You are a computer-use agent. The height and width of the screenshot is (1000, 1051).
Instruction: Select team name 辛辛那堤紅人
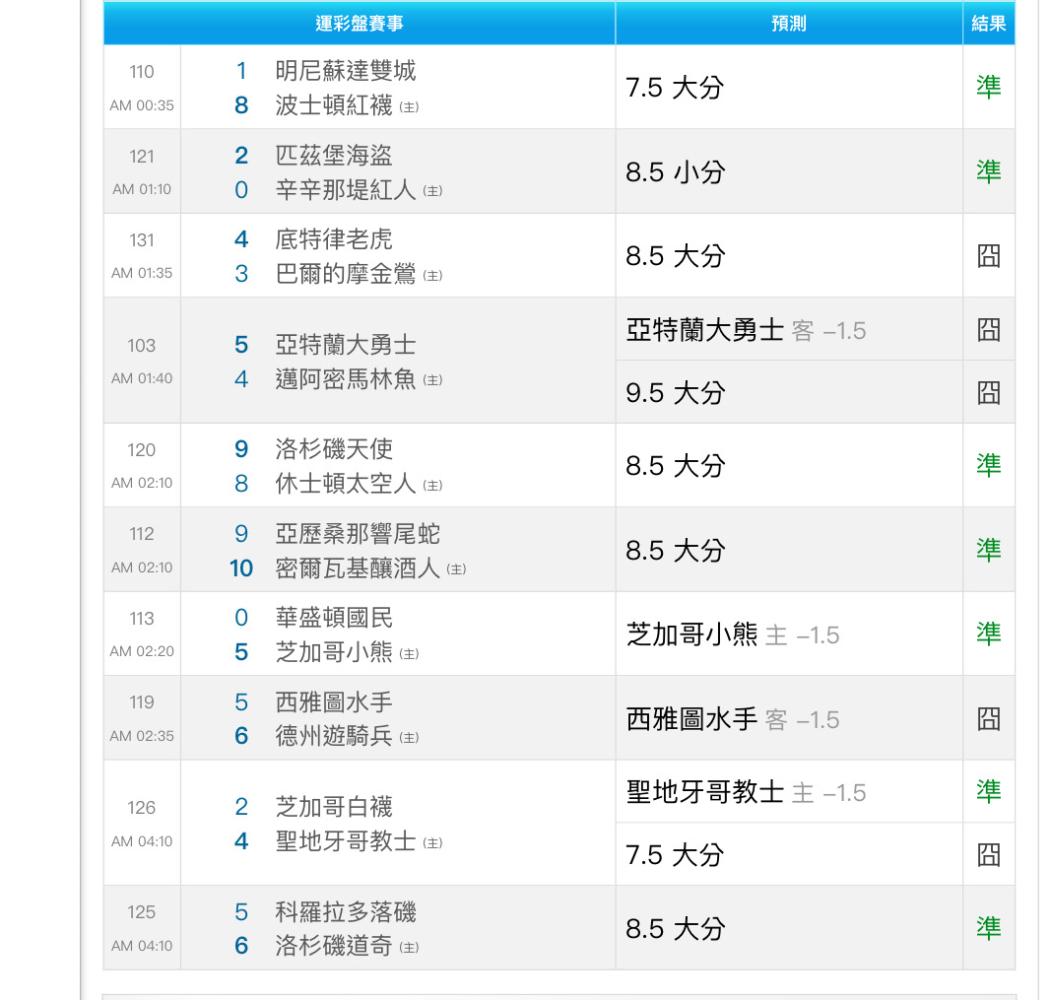click(346, 190)
